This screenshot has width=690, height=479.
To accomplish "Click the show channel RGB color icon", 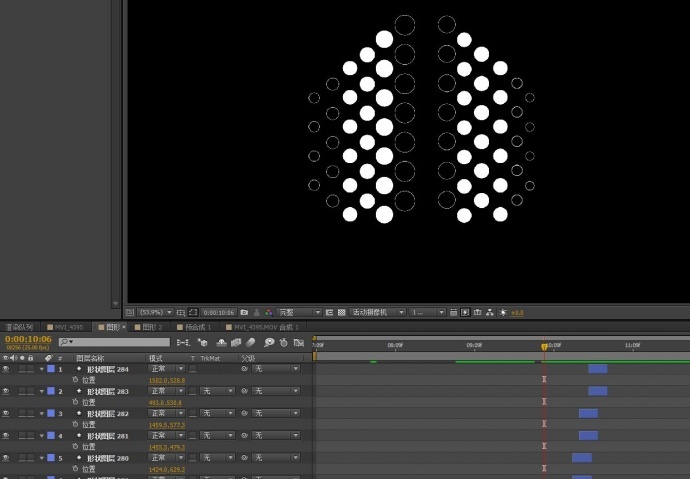I will (x=267, y=313).
